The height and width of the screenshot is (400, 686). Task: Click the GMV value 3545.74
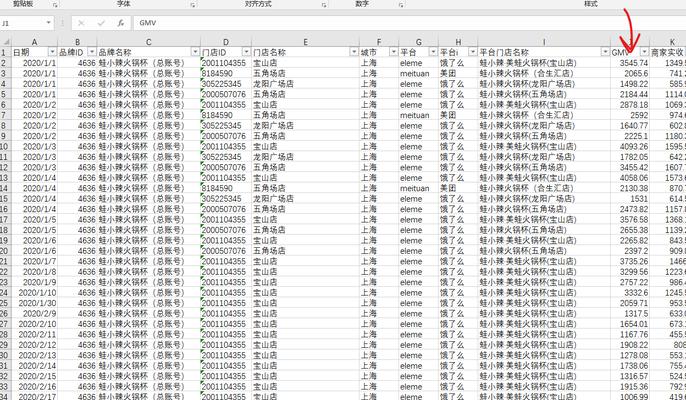click(x=634, y=63)
